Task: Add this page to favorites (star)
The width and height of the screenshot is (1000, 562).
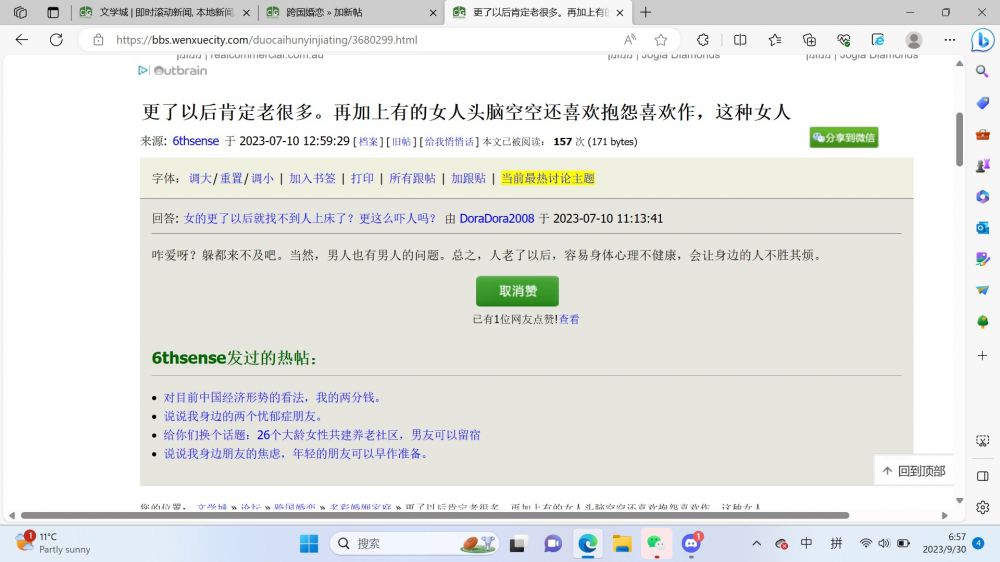Action: 661,40
